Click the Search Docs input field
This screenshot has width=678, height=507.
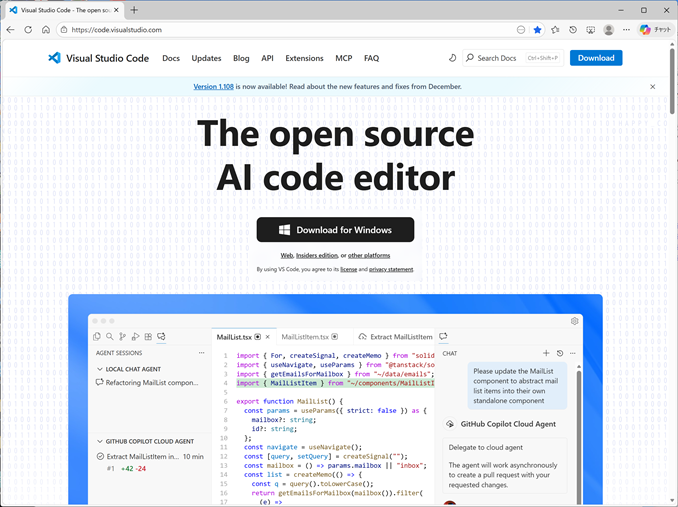click(x=500, y=58)
